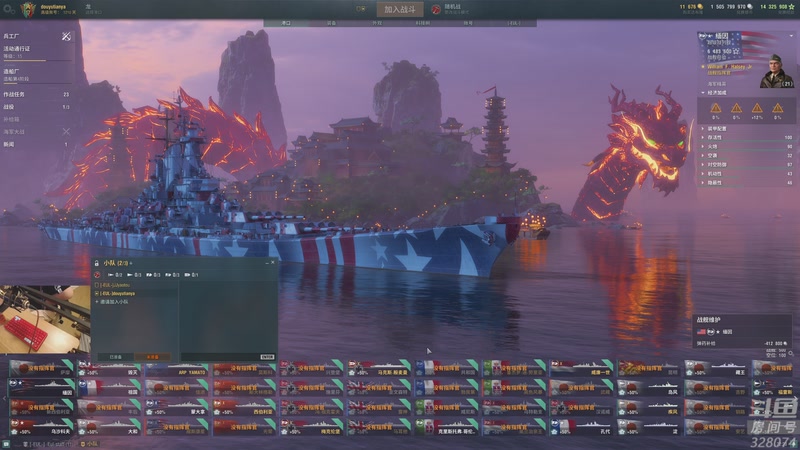800x450 pixels.
Task: Expand the 隐蔽性 stat row
Action: (x=746, y=183)
